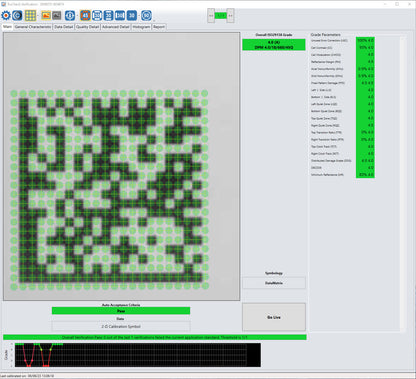The width and height of the screenshot is (416, 379).
Task: Click the blue timer icon before the 45 icon
Action: coord(70,15)
